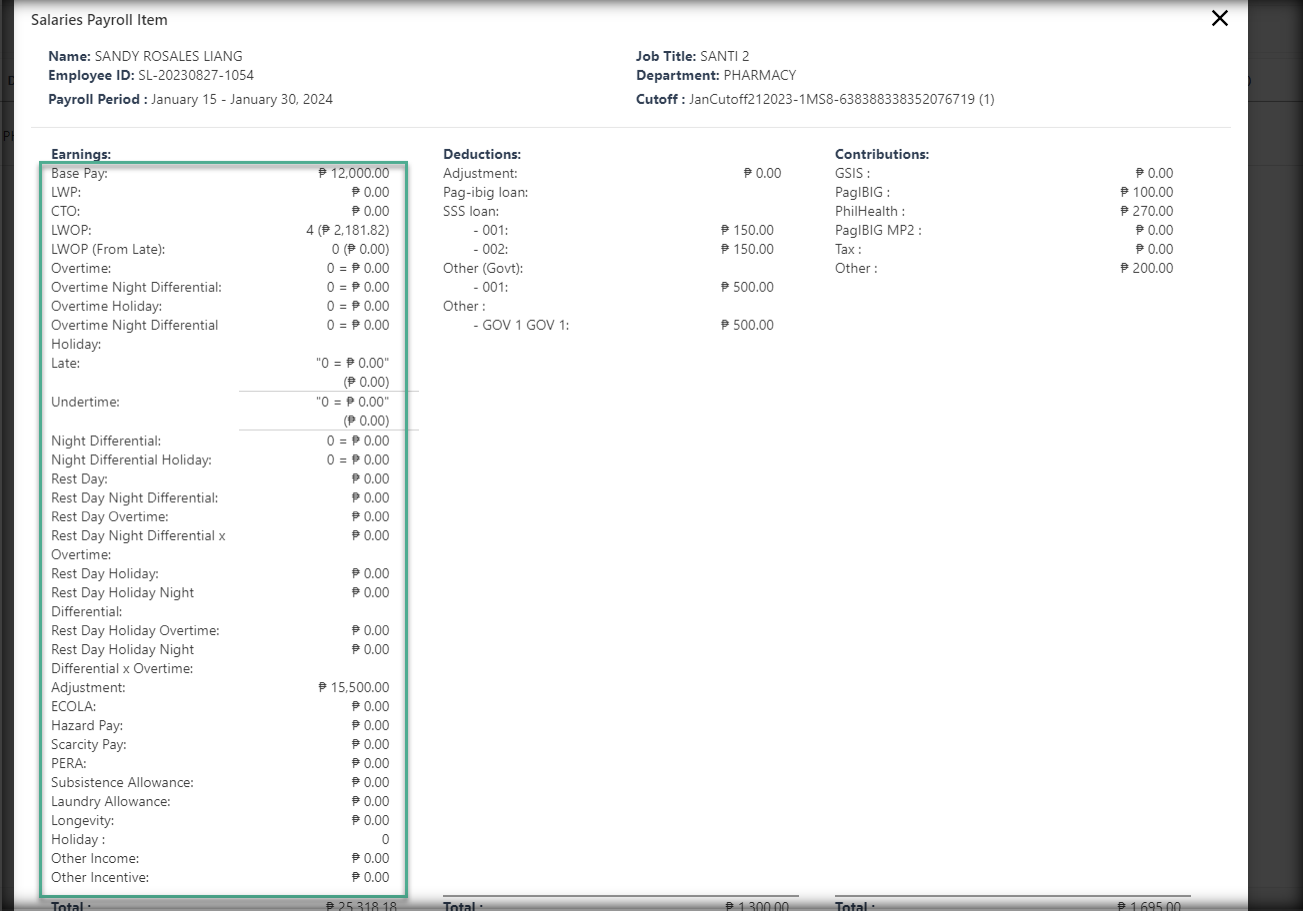Click the JanCutoff212023 cutoff identifier
The image size is (1303, 911).
tap(841, 99)
